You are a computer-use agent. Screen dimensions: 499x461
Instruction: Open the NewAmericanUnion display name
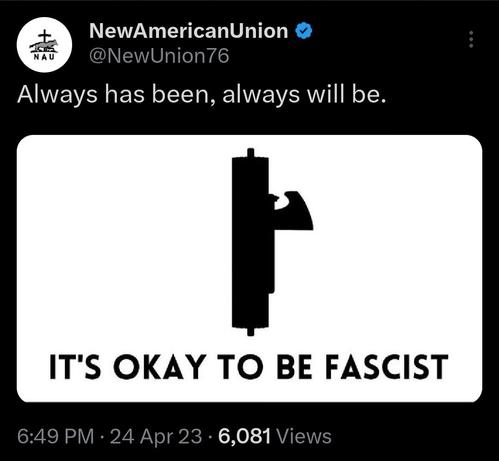point(188,31)
